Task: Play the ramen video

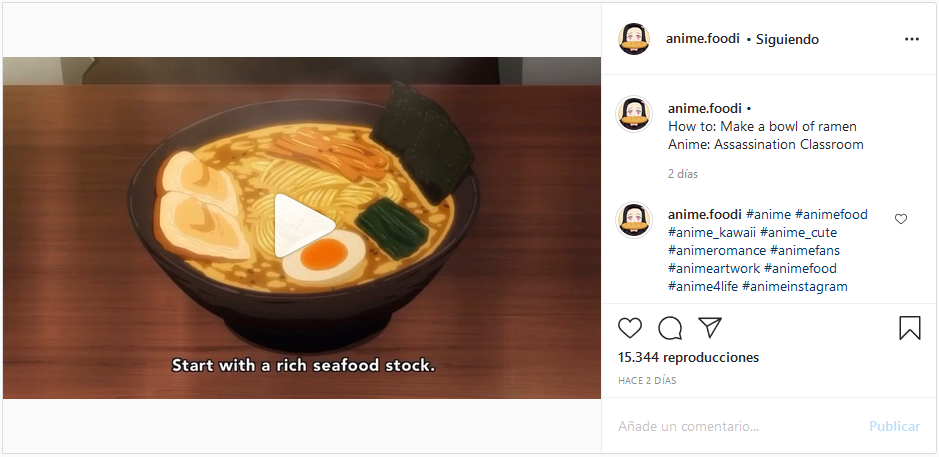Action: 304,226
